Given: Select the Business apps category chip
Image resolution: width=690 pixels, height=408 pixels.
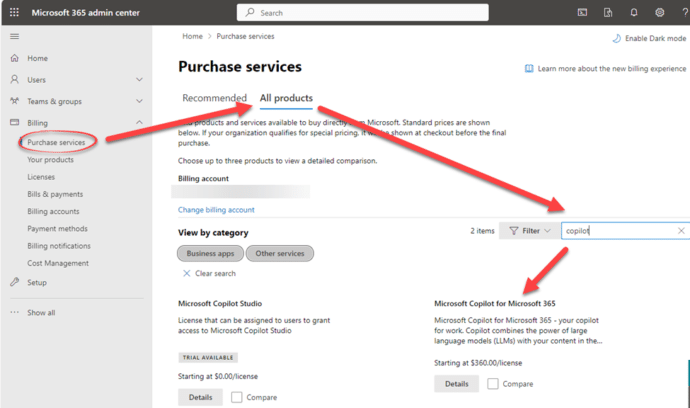Looking at the screenshot, I should coord(210,254).
